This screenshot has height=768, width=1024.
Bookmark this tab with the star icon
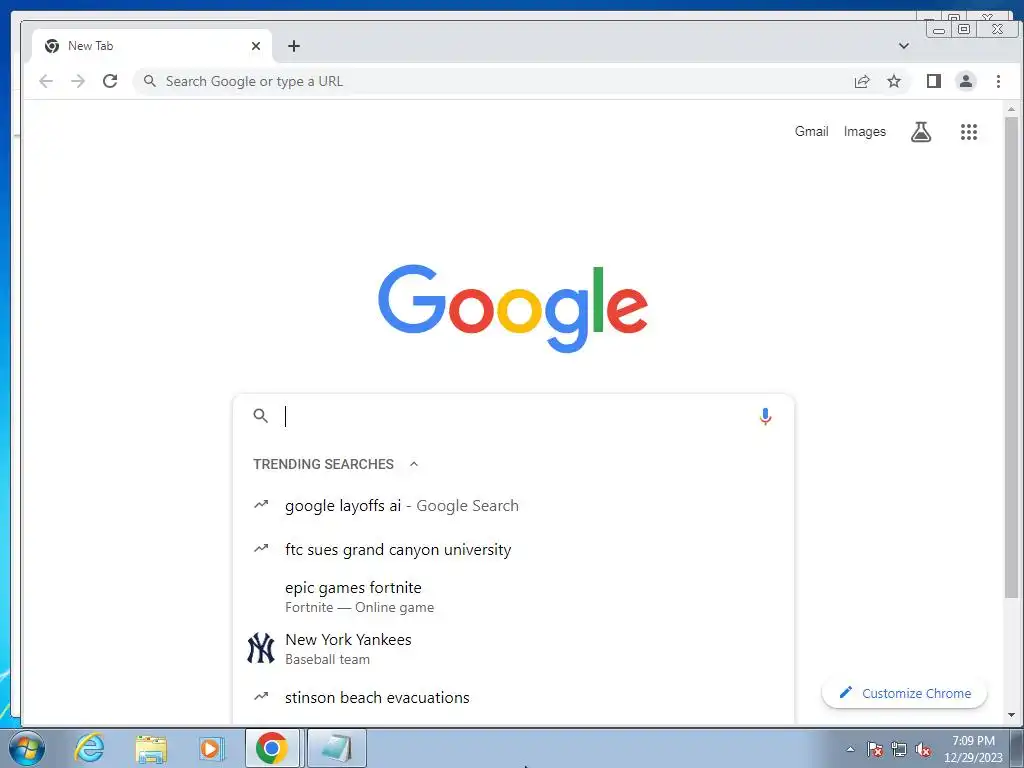[894, 81]
